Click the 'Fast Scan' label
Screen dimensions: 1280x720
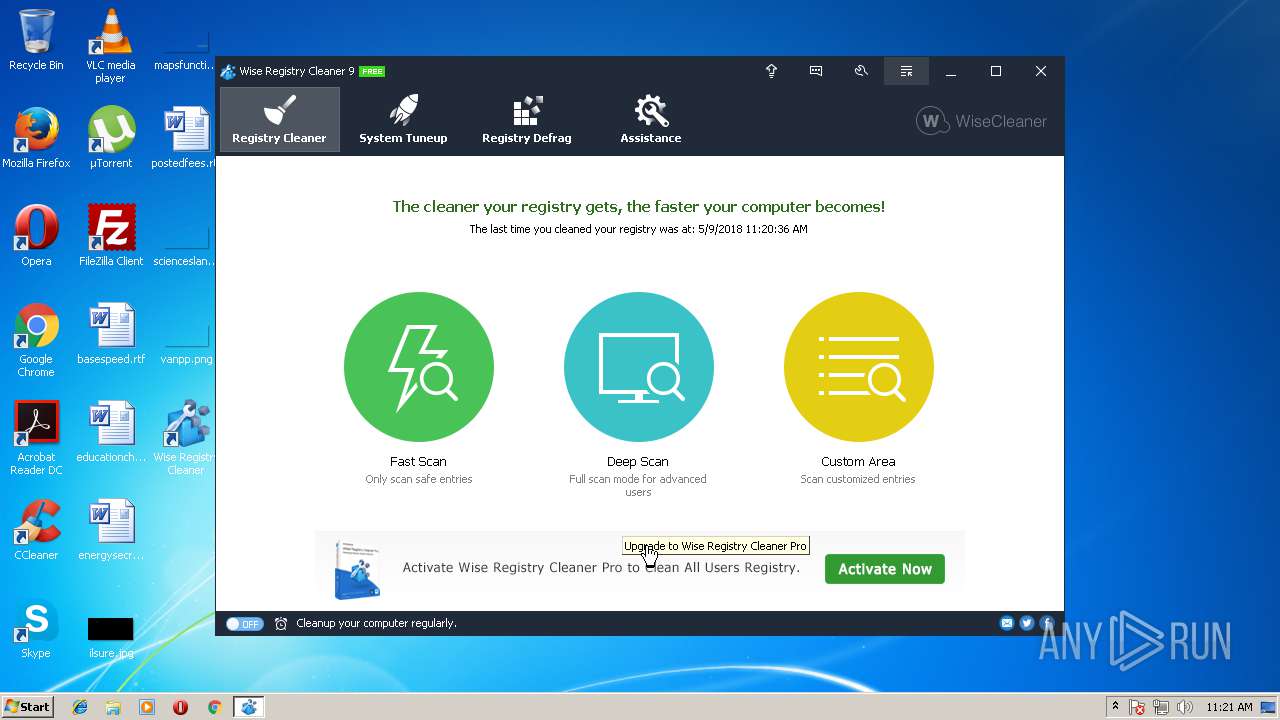pos(418,461)
